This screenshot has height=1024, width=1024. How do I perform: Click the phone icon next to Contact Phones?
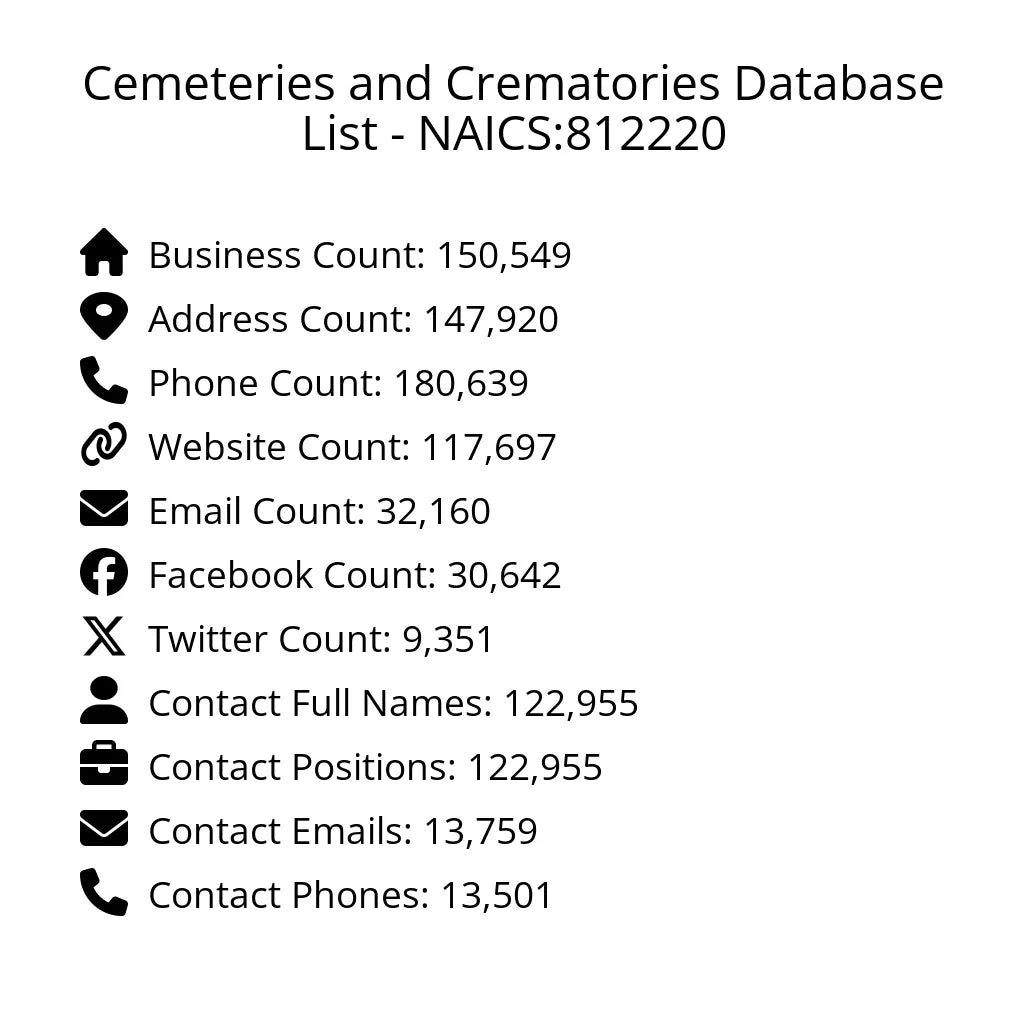[x=104, y=893]
